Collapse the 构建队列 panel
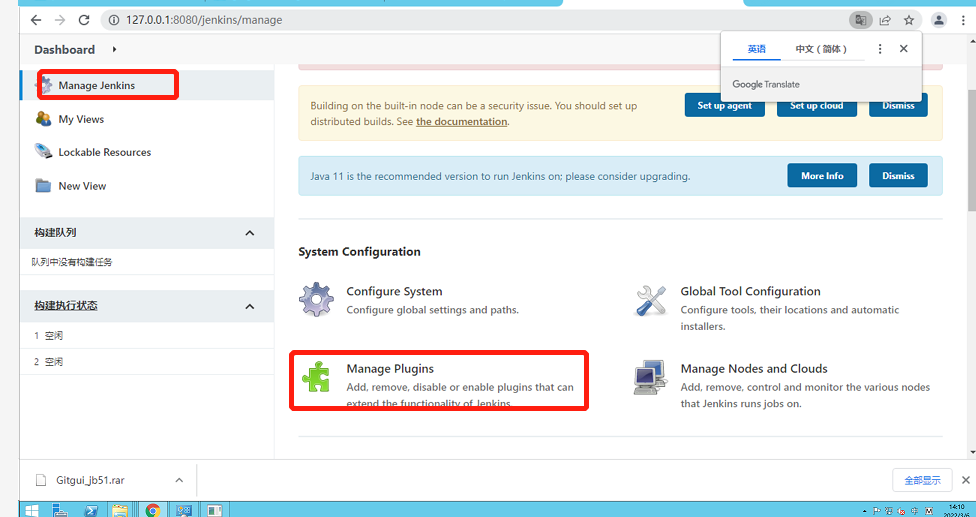The image size is (976, 517). (250, 233)
